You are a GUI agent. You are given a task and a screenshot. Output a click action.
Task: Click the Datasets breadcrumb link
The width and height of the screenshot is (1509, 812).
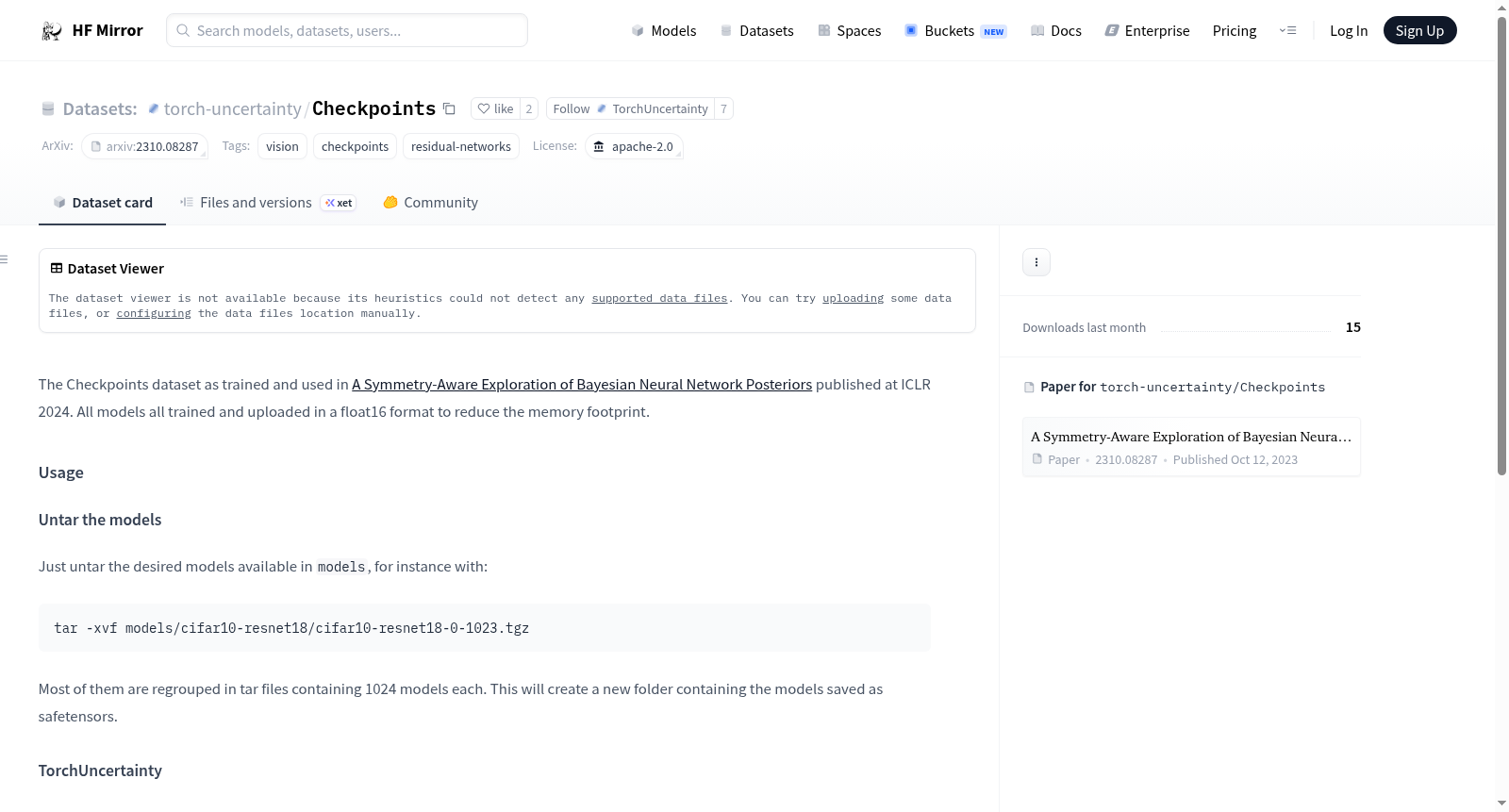click(x=100, y=109)
